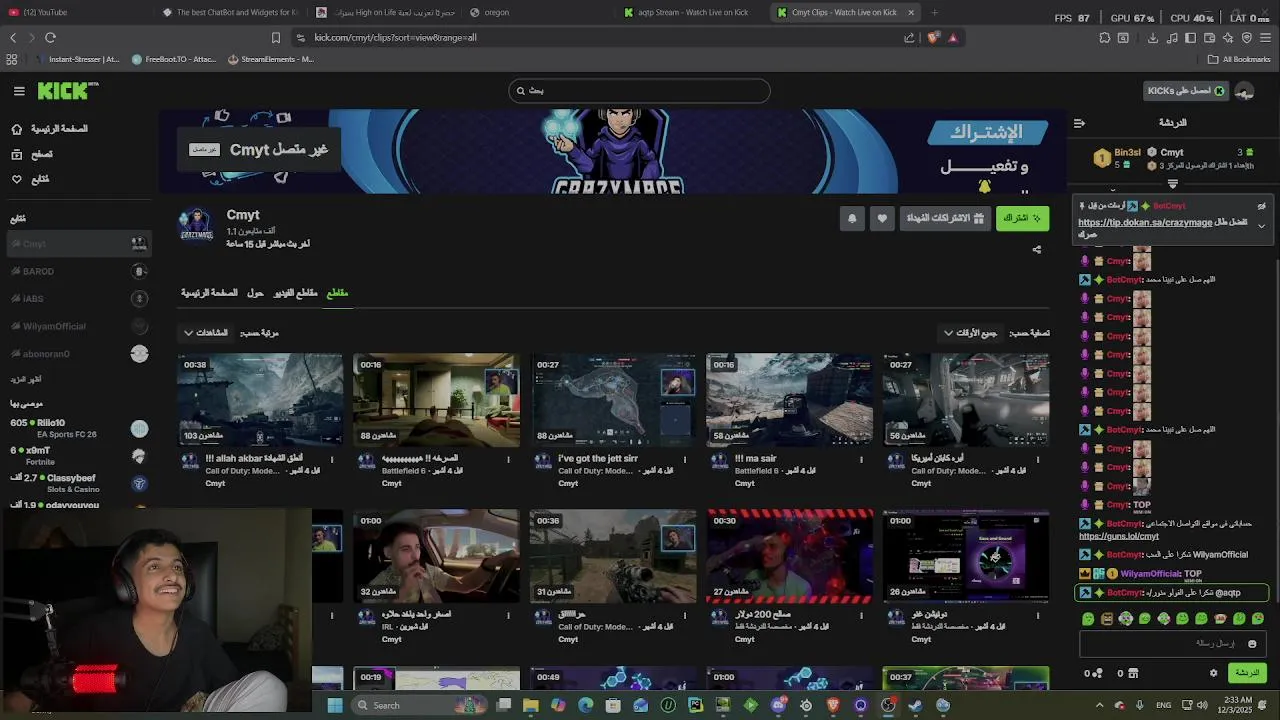
Task: Hide the pinned chat message
Action: 1261,206
